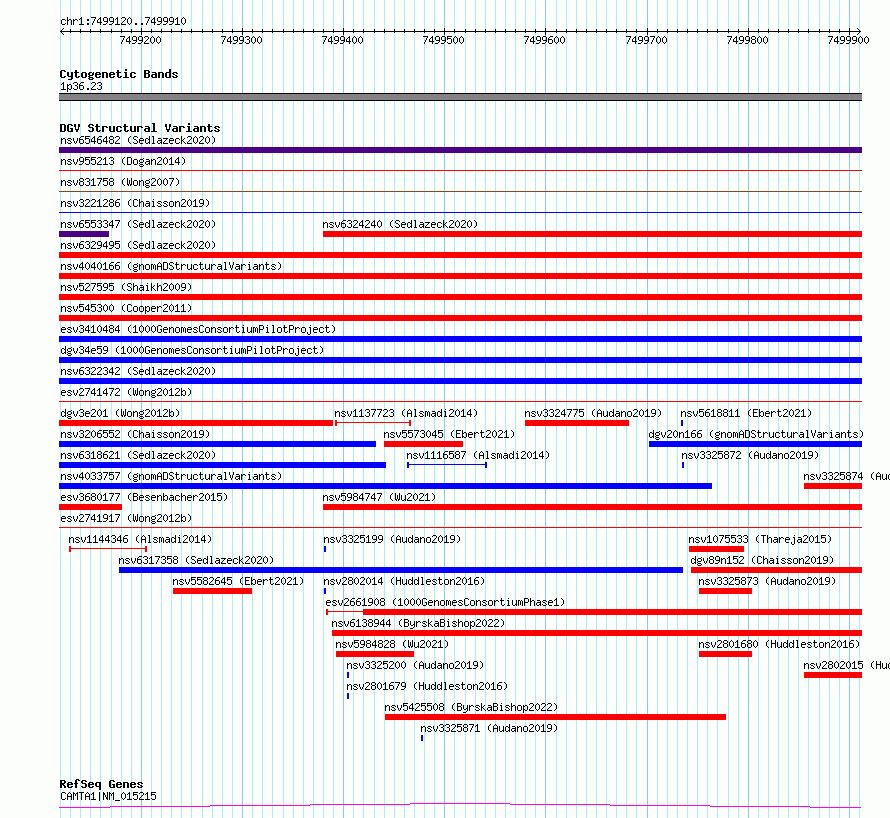The image size is (890, 818).
Task: Click esv2741472 (Wong2012b) label
Action: click(x=126, y=392)
